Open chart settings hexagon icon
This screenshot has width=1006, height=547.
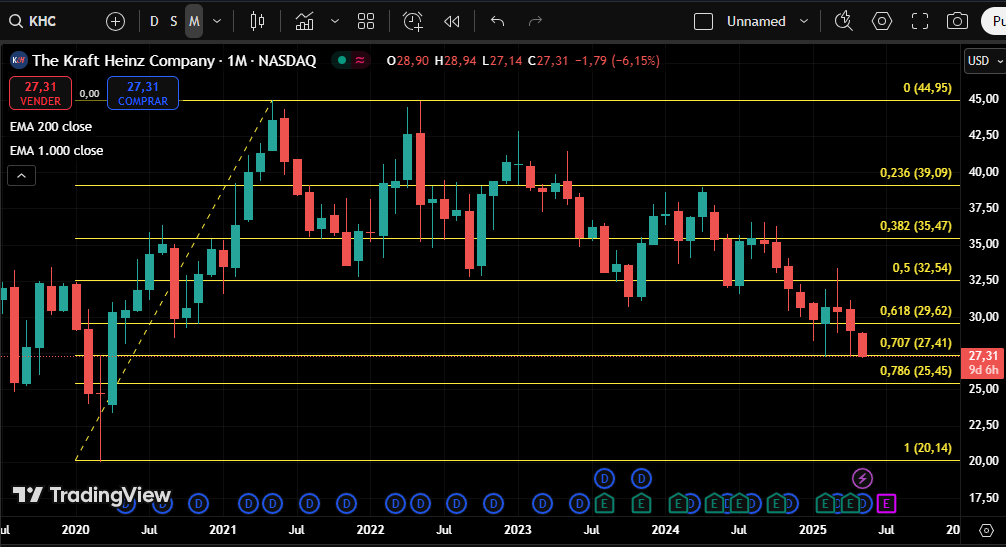pyautogui.click(x=882, y=21)
